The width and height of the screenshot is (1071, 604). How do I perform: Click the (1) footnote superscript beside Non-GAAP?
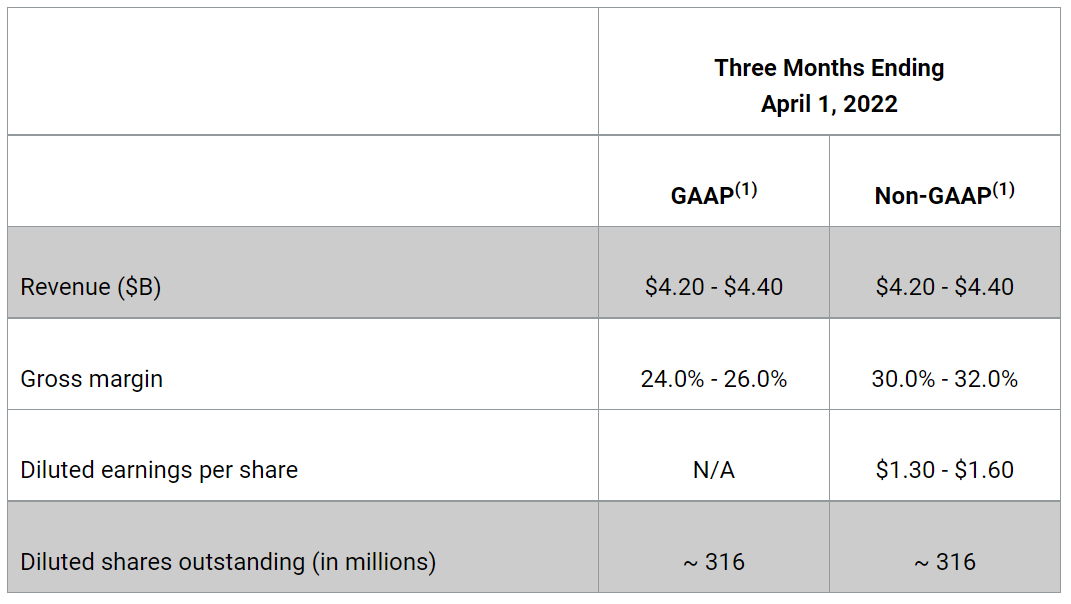(x=1003, y=189)
